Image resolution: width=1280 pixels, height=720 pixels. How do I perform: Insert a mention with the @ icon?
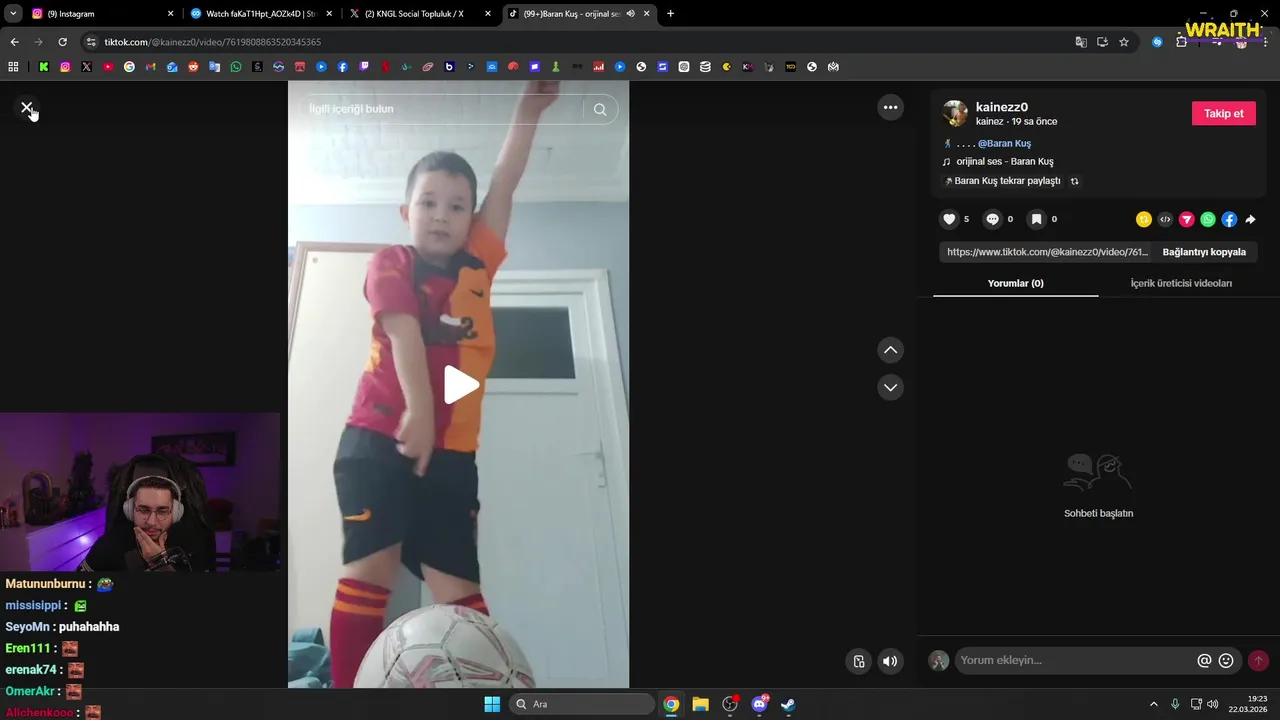(x=1204, y=660)
